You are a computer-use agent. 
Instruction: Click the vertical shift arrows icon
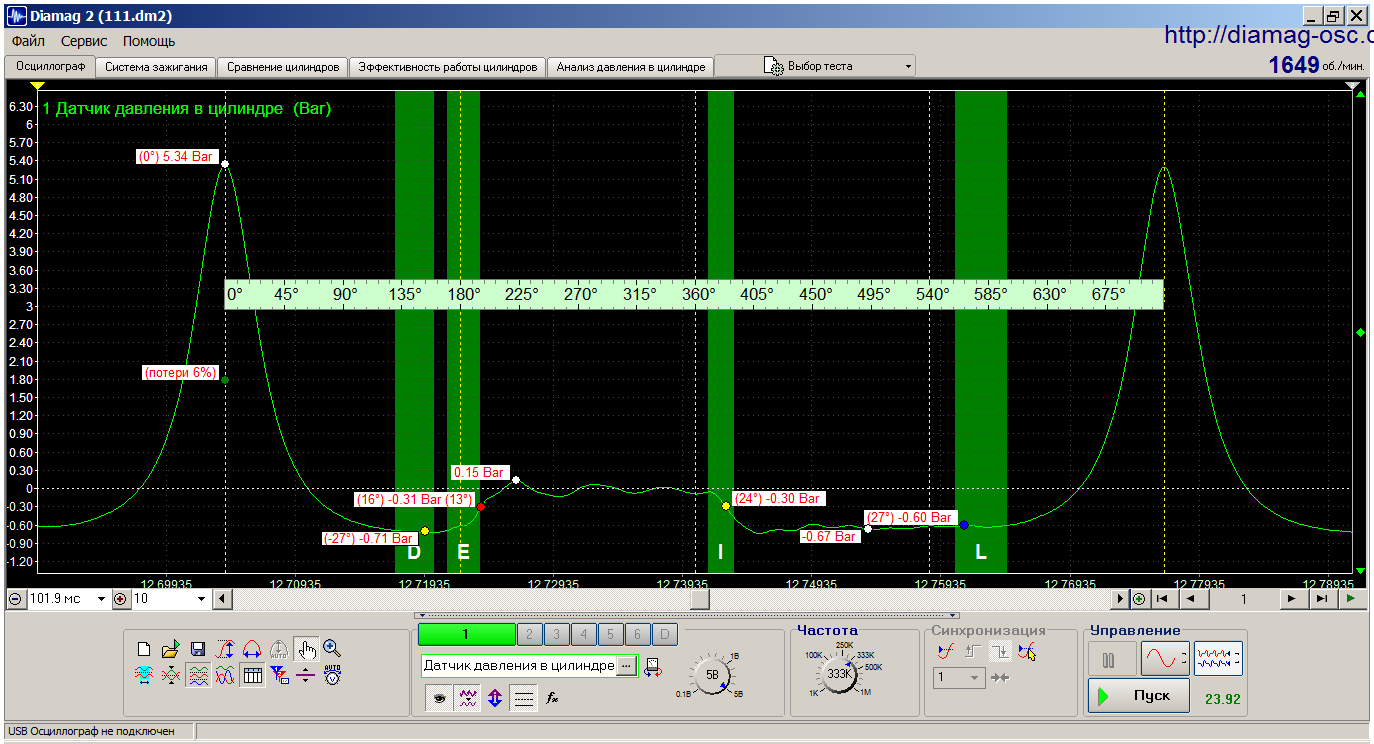point(495,698)
